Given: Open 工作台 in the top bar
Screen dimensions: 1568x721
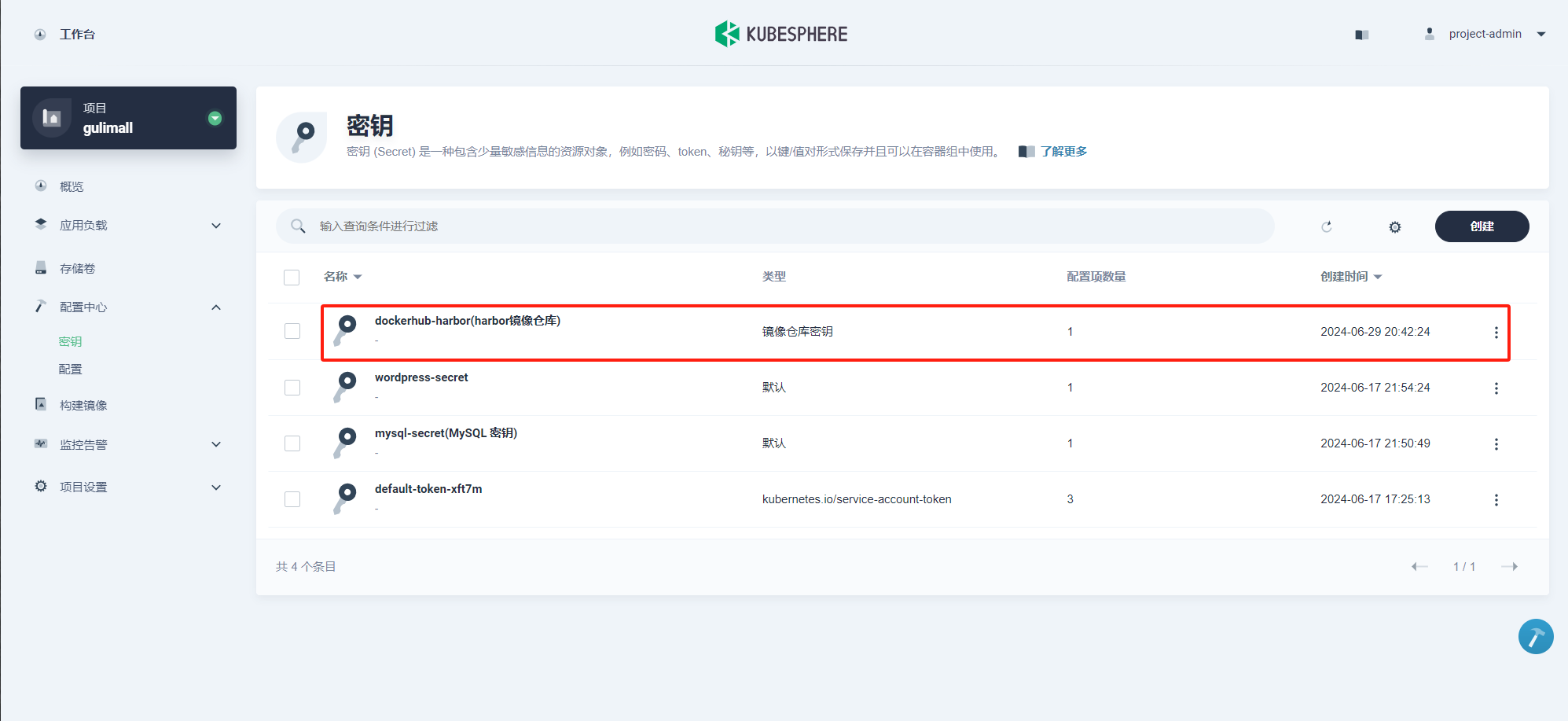Looking at the screenshot, I should click(x=77, y=35).
